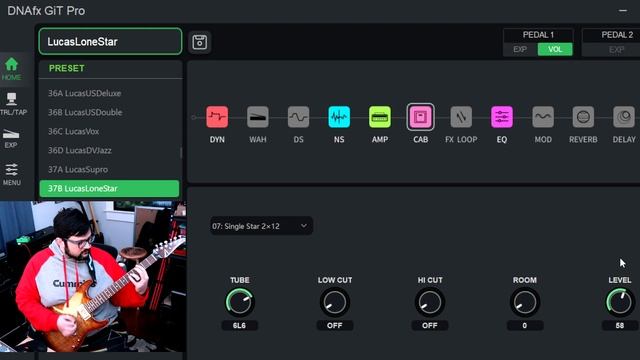Image resolution: width=640 pixels, height=360 pixels.
Task: Load preset 36C LucasVox
Action: (109, 131)
